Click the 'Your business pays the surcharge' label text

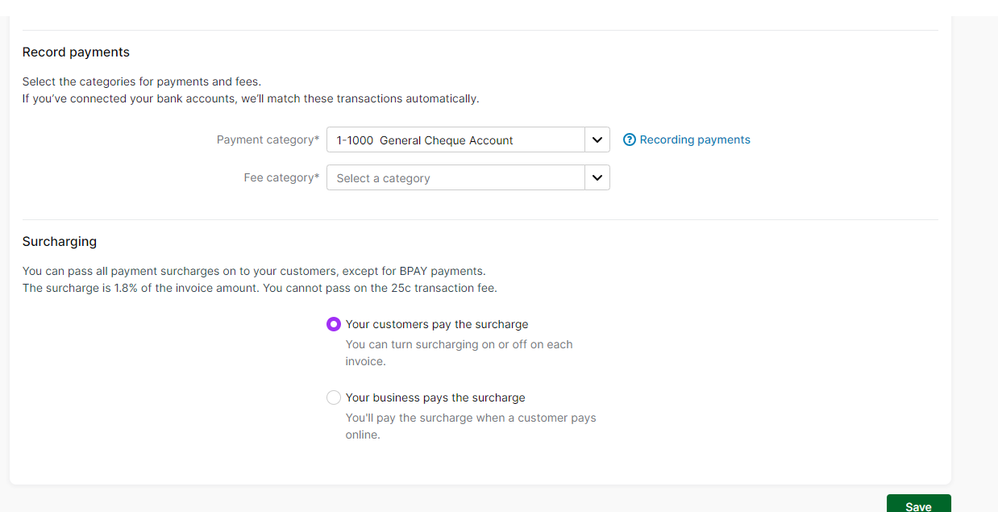(x=435, y=397)
